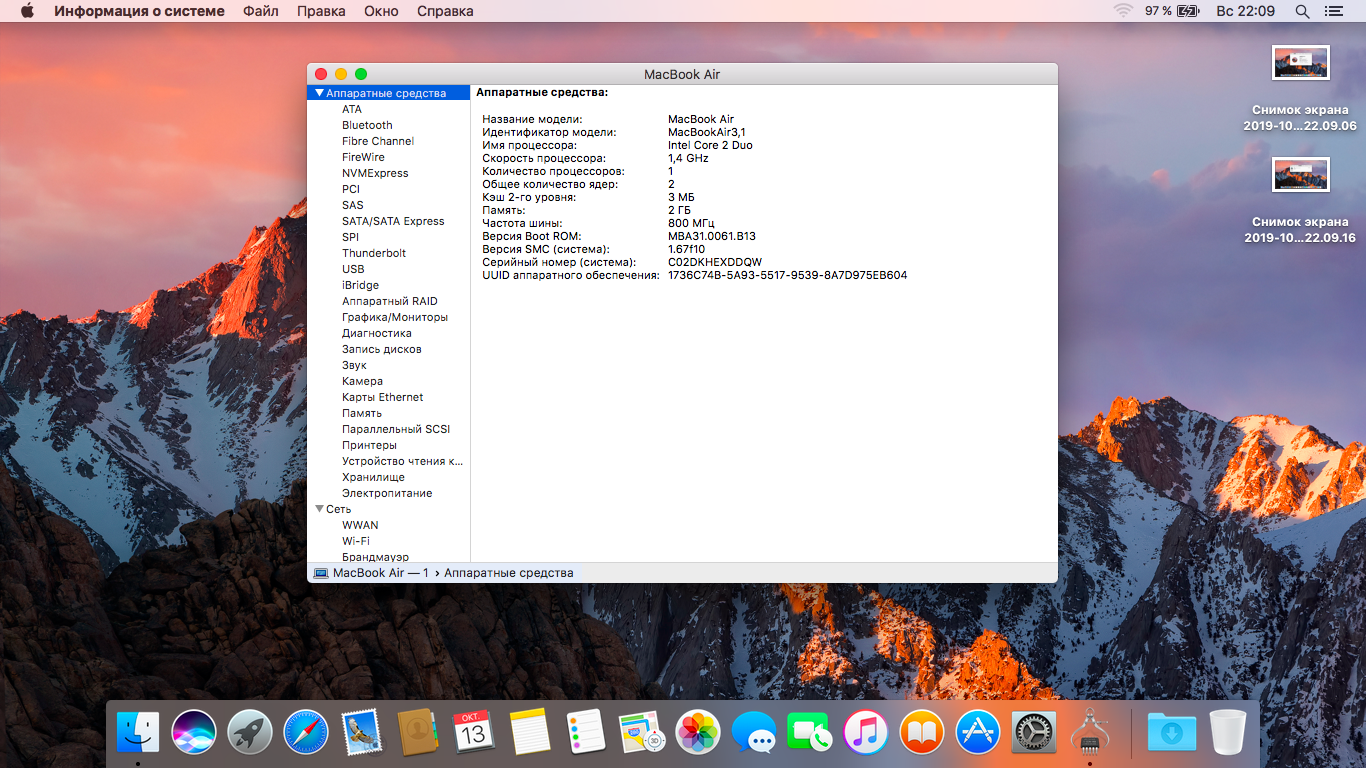This screenshot has height=768, width=1366.
Task: Open Calendar icon showing 13
Action: point(474,732)
